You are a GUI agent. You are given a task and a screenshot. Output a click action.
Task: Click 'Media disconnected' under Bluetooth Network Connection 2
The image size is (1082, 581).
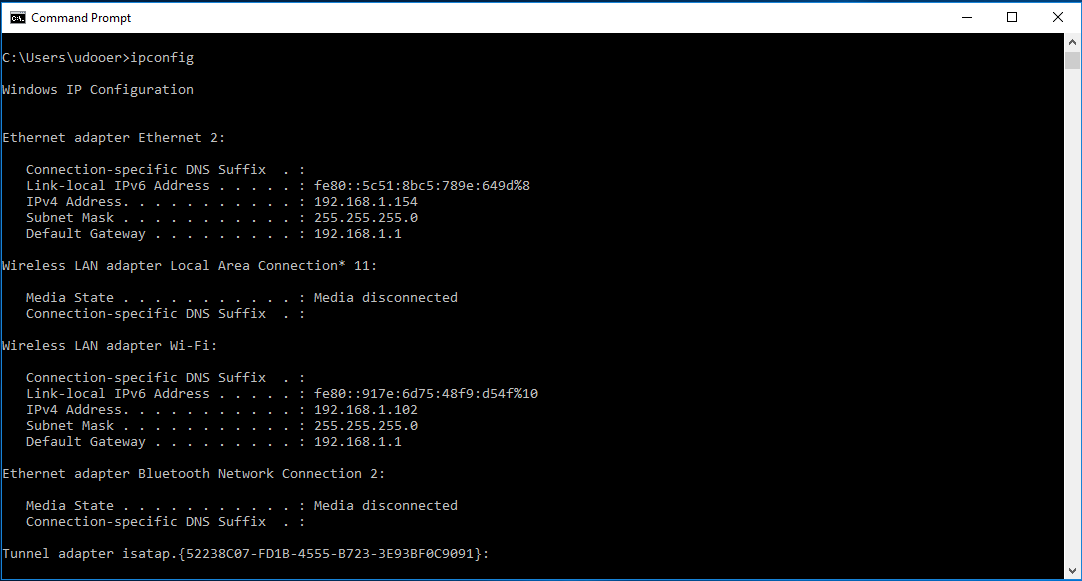coord(386,506)
